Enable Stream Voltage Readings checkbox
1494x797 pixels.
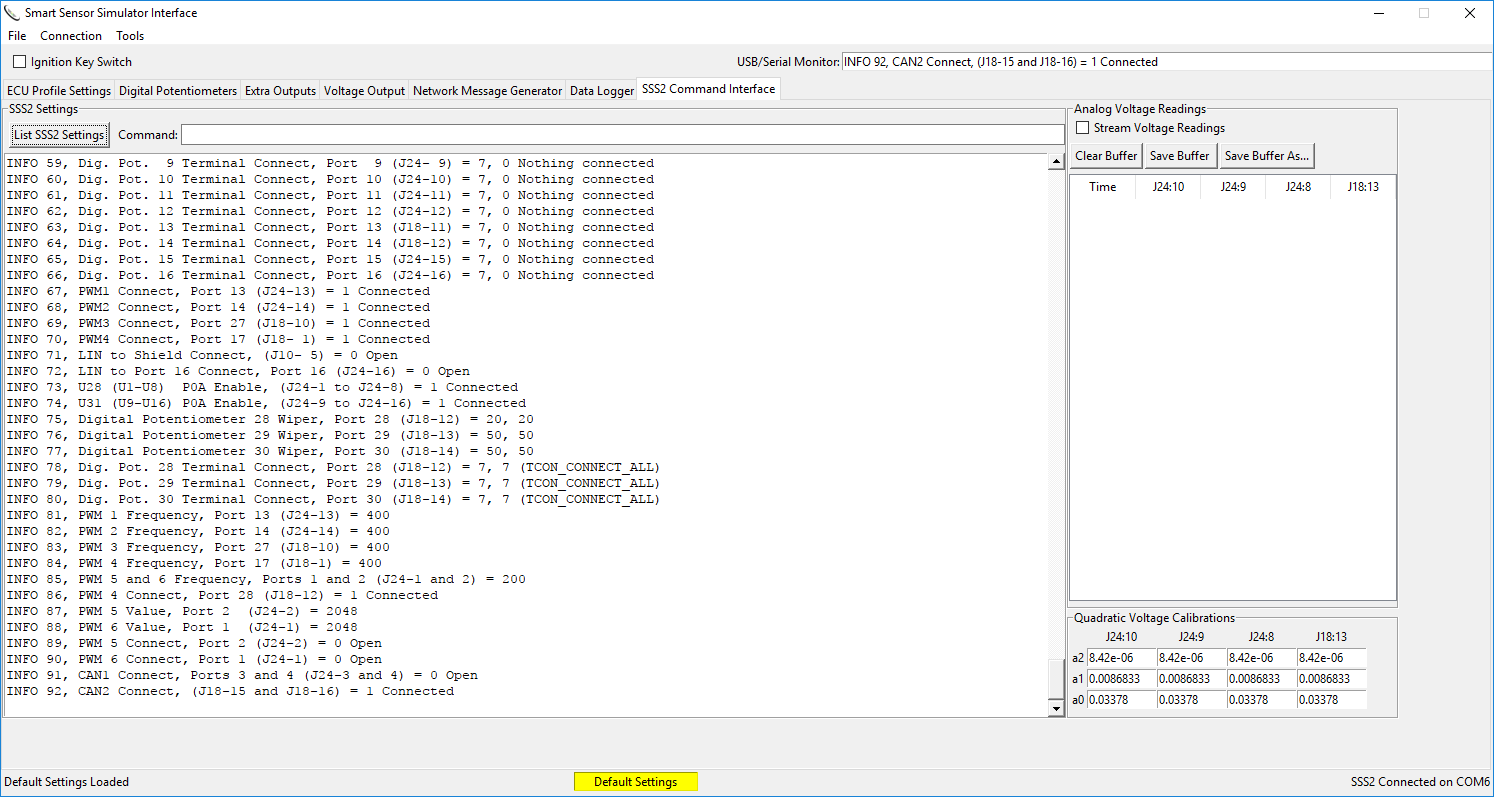pos(1082,128)
